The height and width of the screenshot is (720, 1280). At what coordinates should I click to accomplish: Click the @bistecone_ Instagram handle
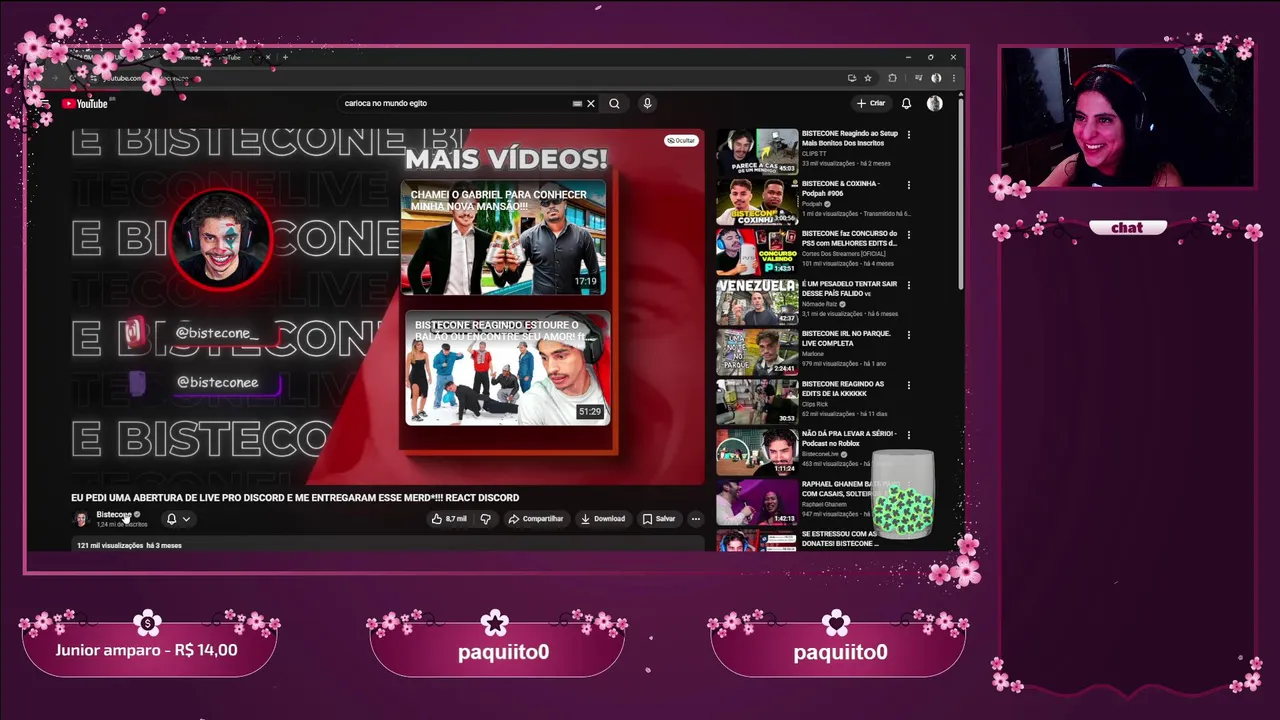217,333
